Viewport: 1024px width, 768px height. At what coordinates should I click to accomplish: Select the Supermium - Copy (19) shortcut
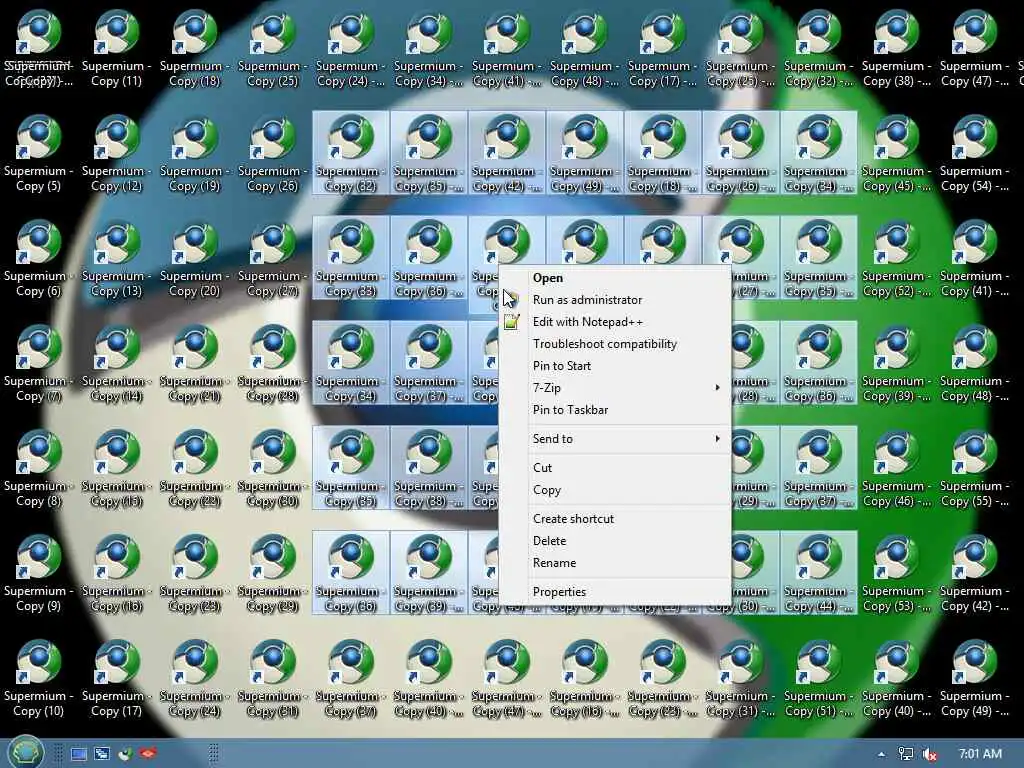point(195,154)
